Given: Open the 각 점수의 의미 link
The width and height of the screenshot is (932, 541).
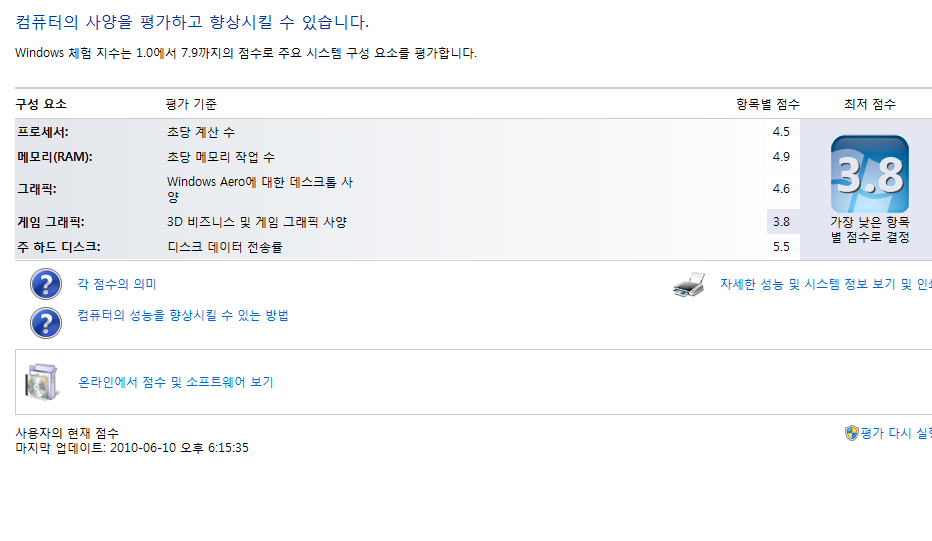Looking at the screenshot, I should (x=117, y=285).
